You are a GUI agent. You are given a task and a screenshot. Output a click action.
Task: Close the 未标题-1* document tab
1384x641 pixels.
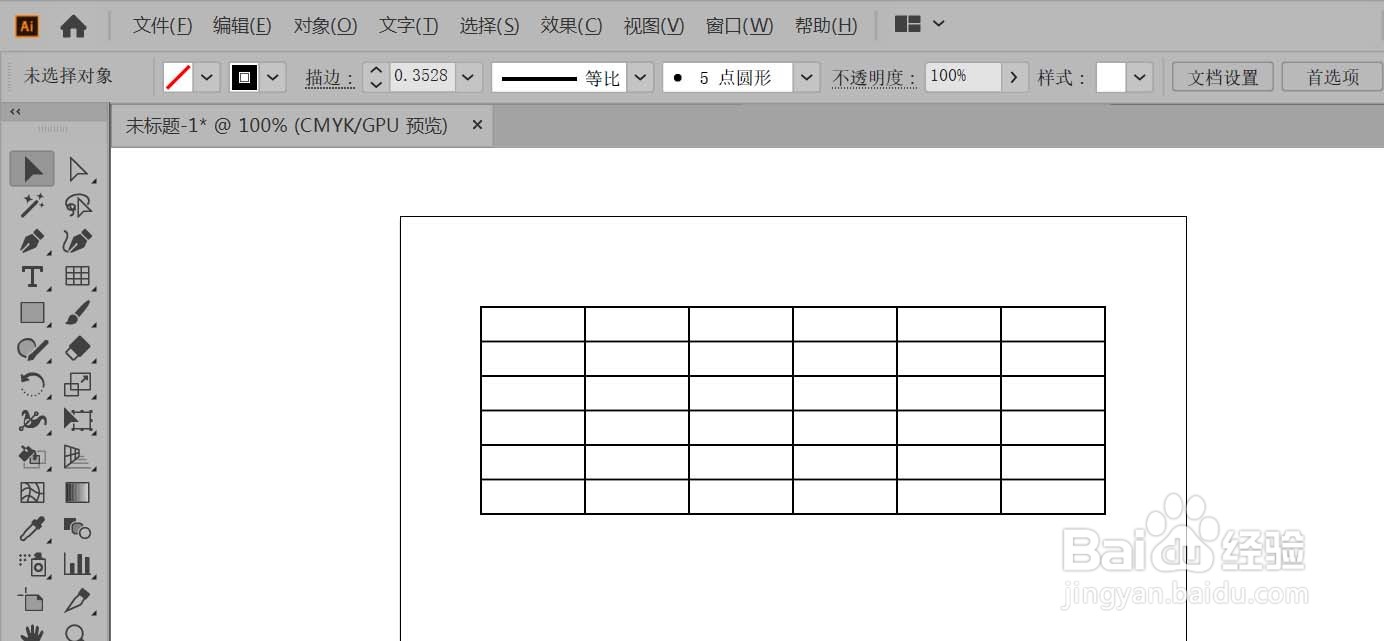(x=477, y=125)
